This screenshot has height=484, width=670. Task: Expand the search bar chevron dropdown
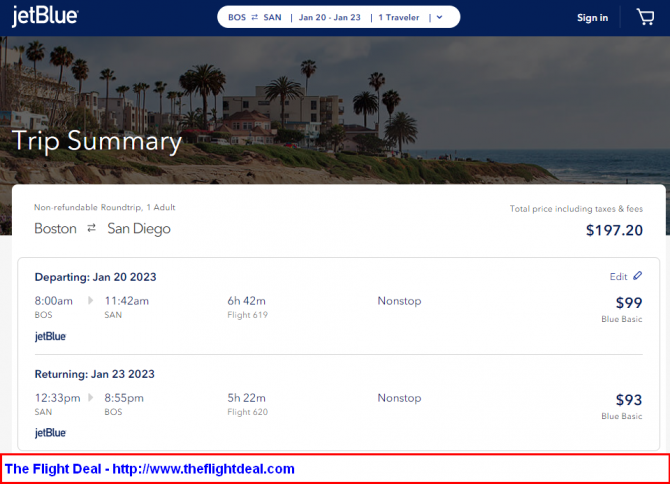(439, 17)
